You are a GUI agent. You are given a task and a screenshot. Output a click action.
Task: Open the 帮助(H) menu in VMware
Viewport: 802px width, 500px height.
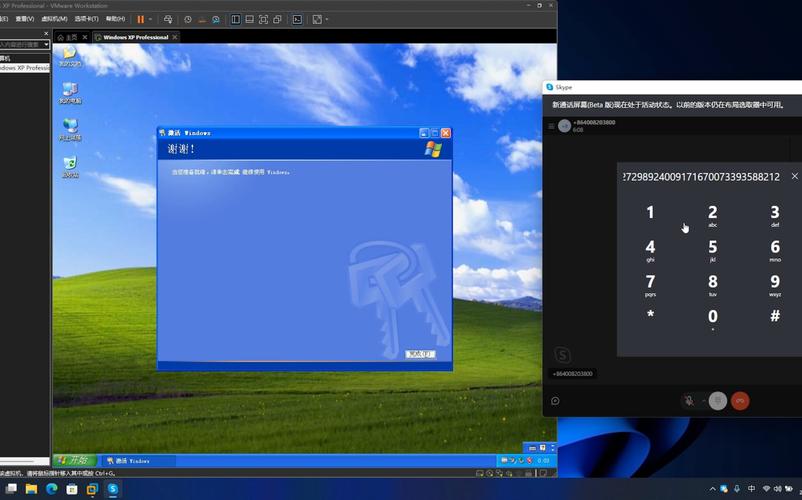coord(115,19)
